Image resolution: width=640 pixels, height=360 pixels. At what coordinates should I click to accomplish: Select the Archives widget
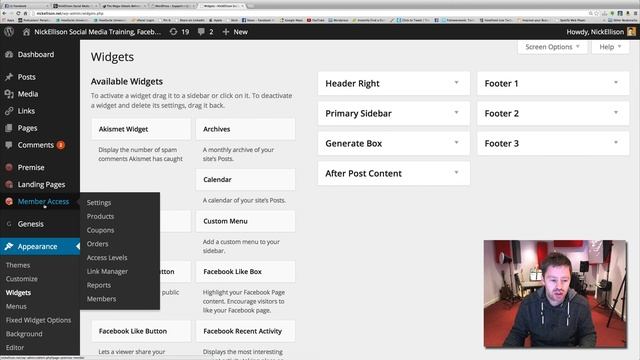tap(245, 129)
